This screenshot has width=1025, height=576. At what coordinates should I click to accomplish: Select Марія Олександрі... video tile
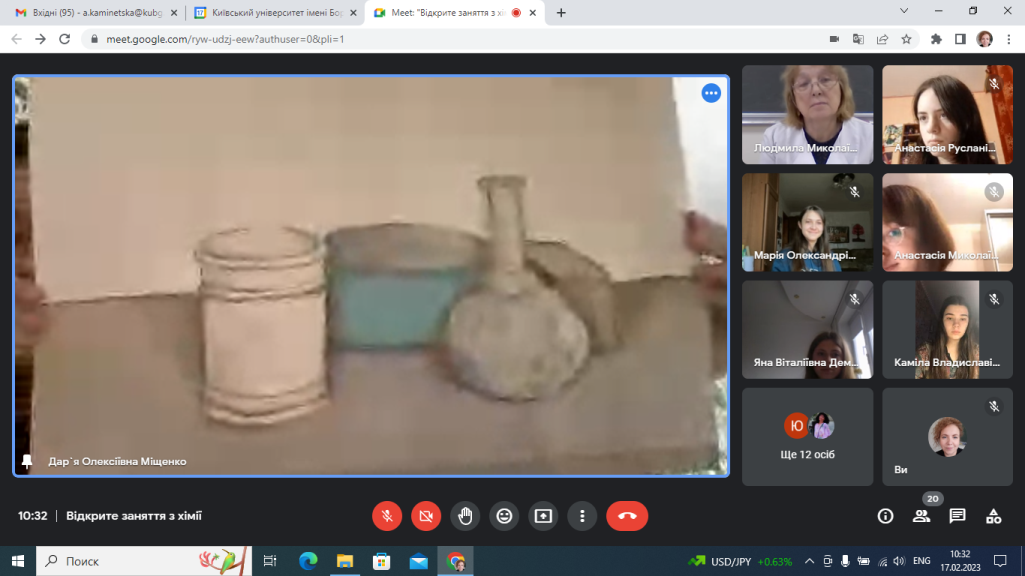tap(807, 222)
